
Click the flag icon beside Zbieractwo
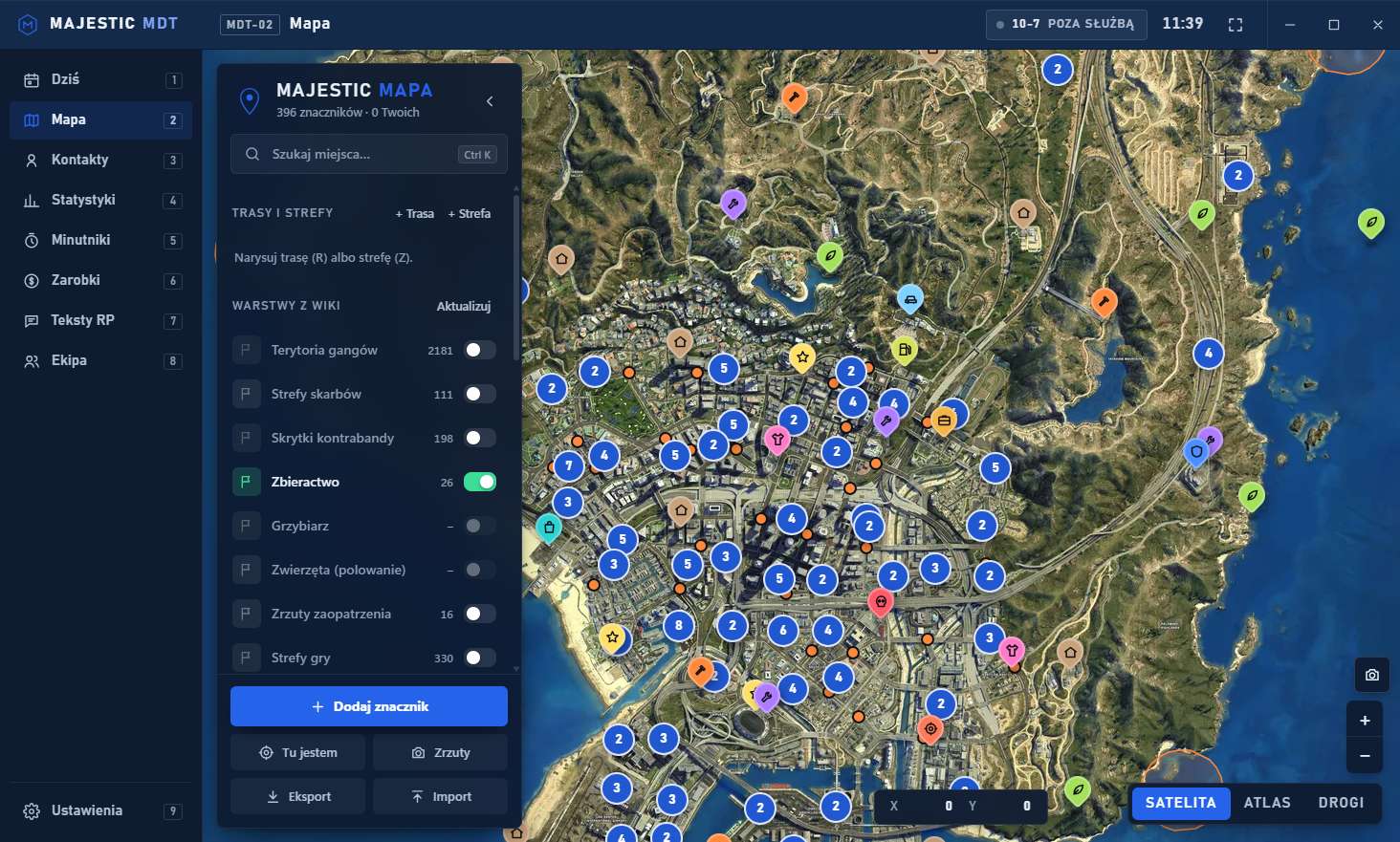(246, 482)
